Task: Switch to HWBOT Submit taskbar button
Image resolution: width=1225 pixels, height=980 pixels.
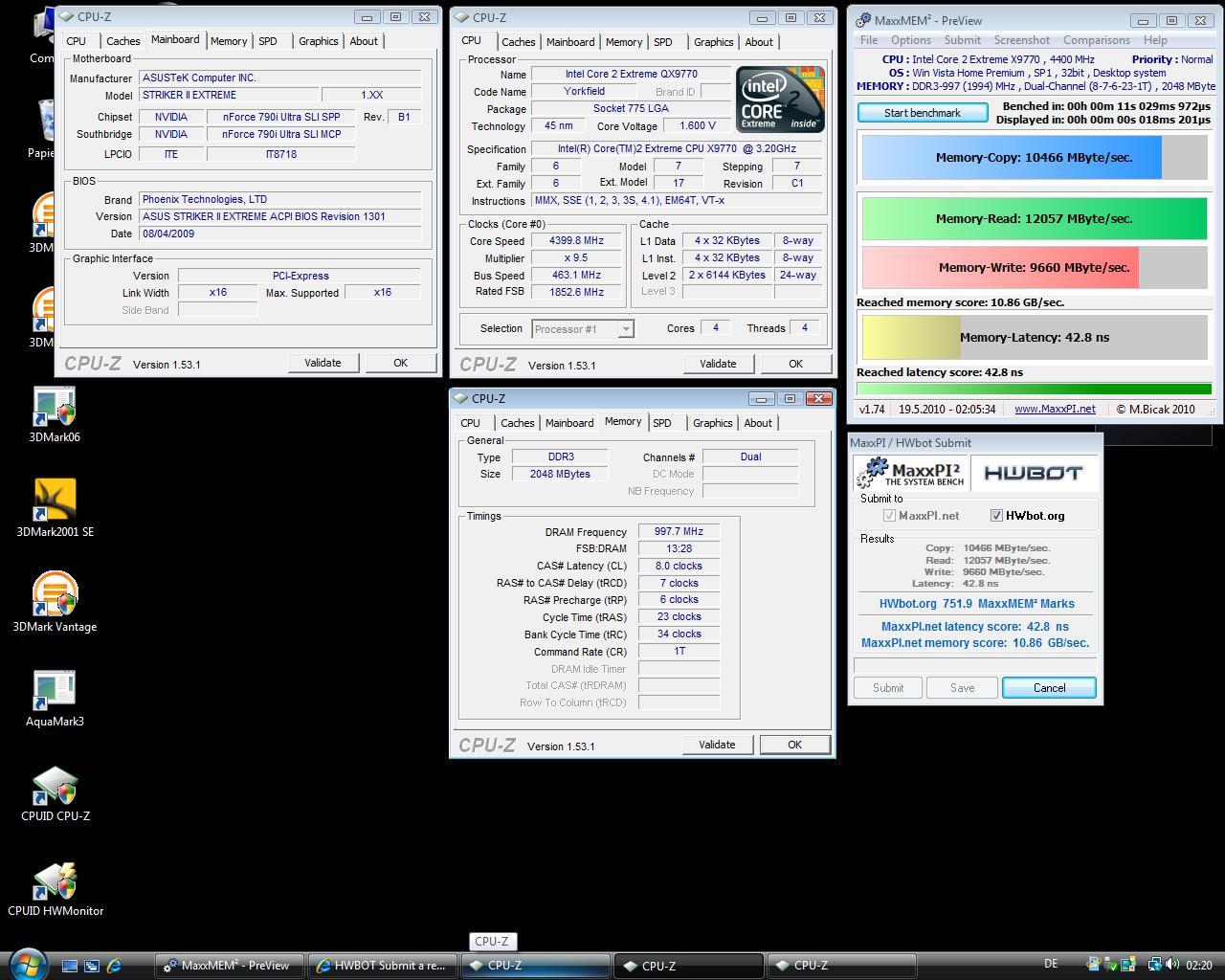Action: [x=383, y=966]
